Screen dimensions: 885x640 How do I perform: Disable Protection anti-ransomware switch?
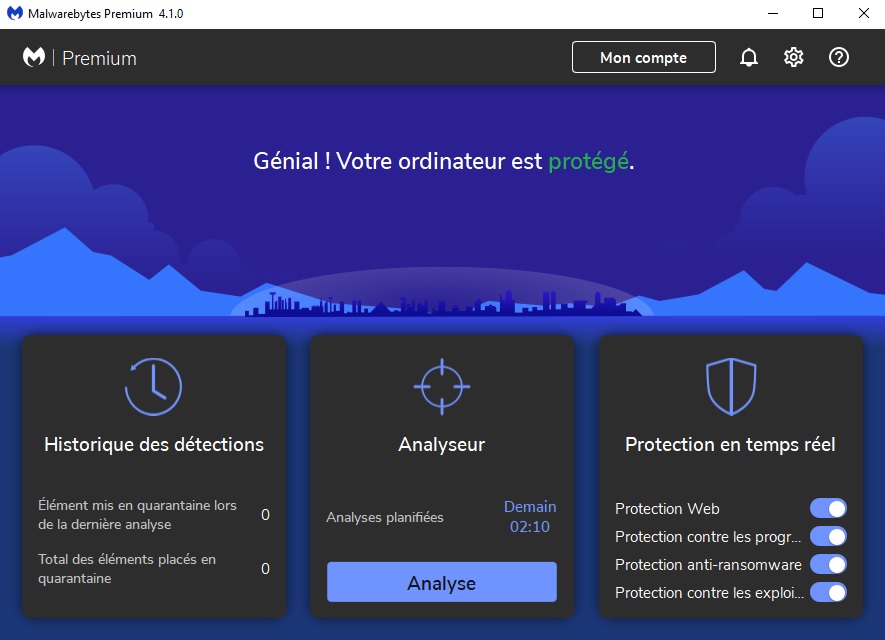[x=829, y=564]
